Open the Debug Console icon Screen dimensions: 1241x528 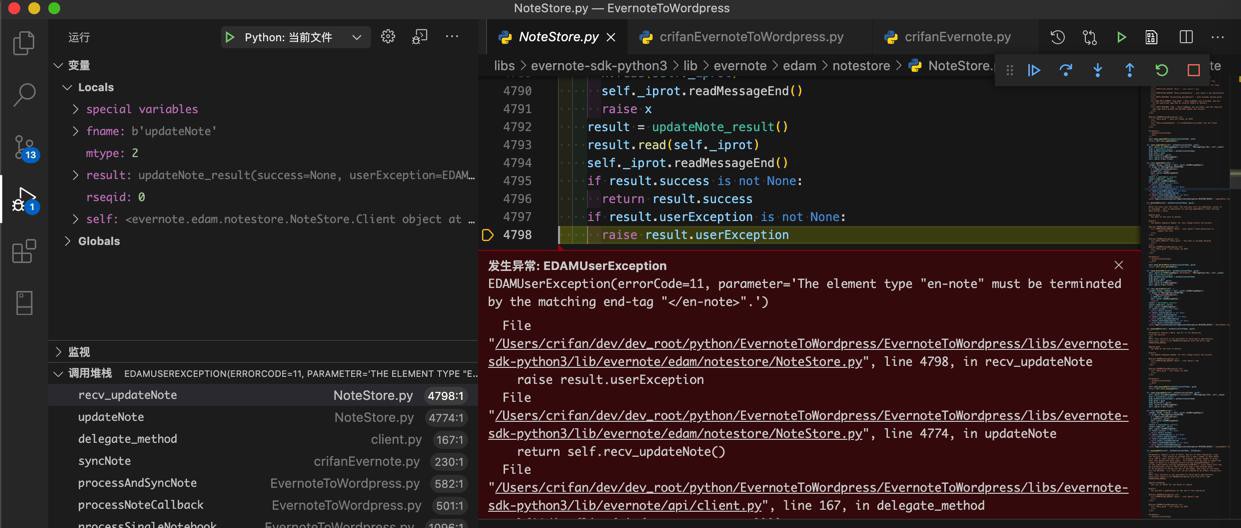coord(420,37)
